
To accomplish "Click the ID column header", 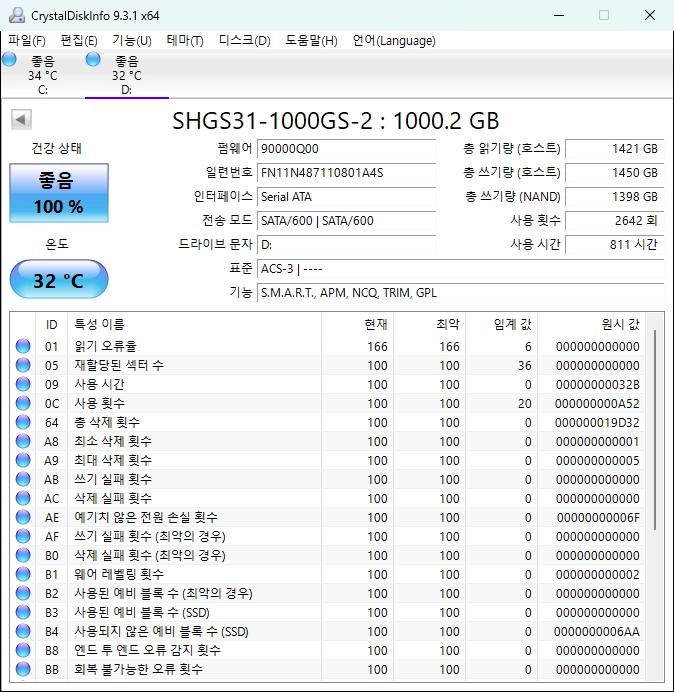I will click(51, 324).
